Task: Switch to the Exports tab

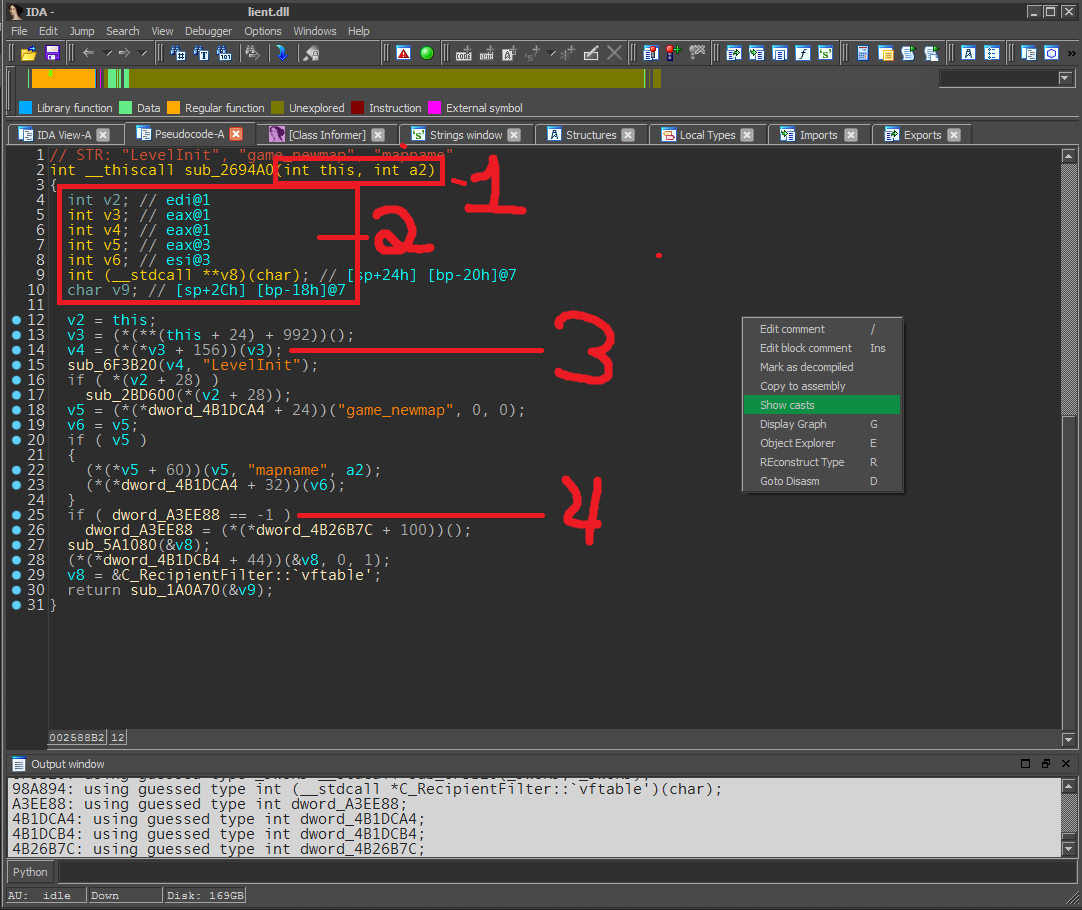Action: 923,135
